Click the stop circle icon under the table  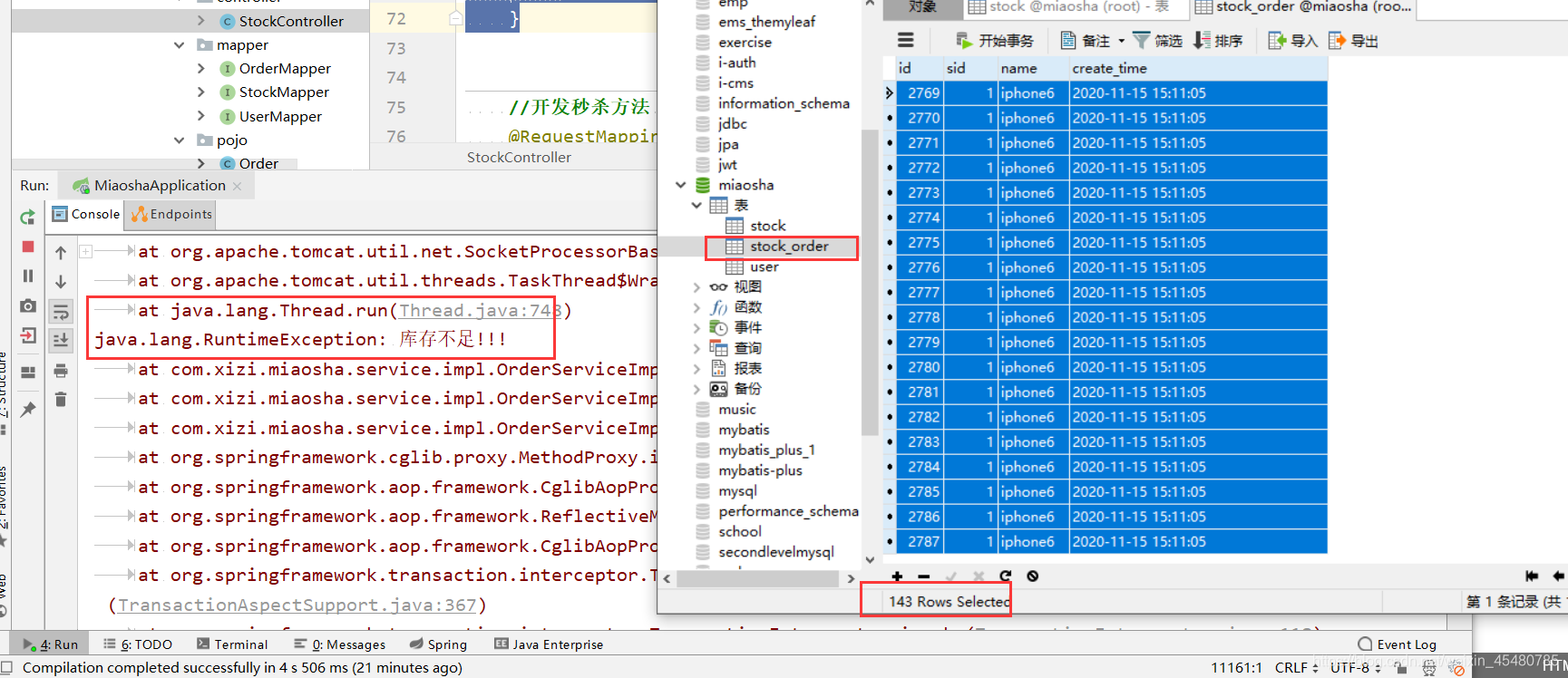[1032, 576]
